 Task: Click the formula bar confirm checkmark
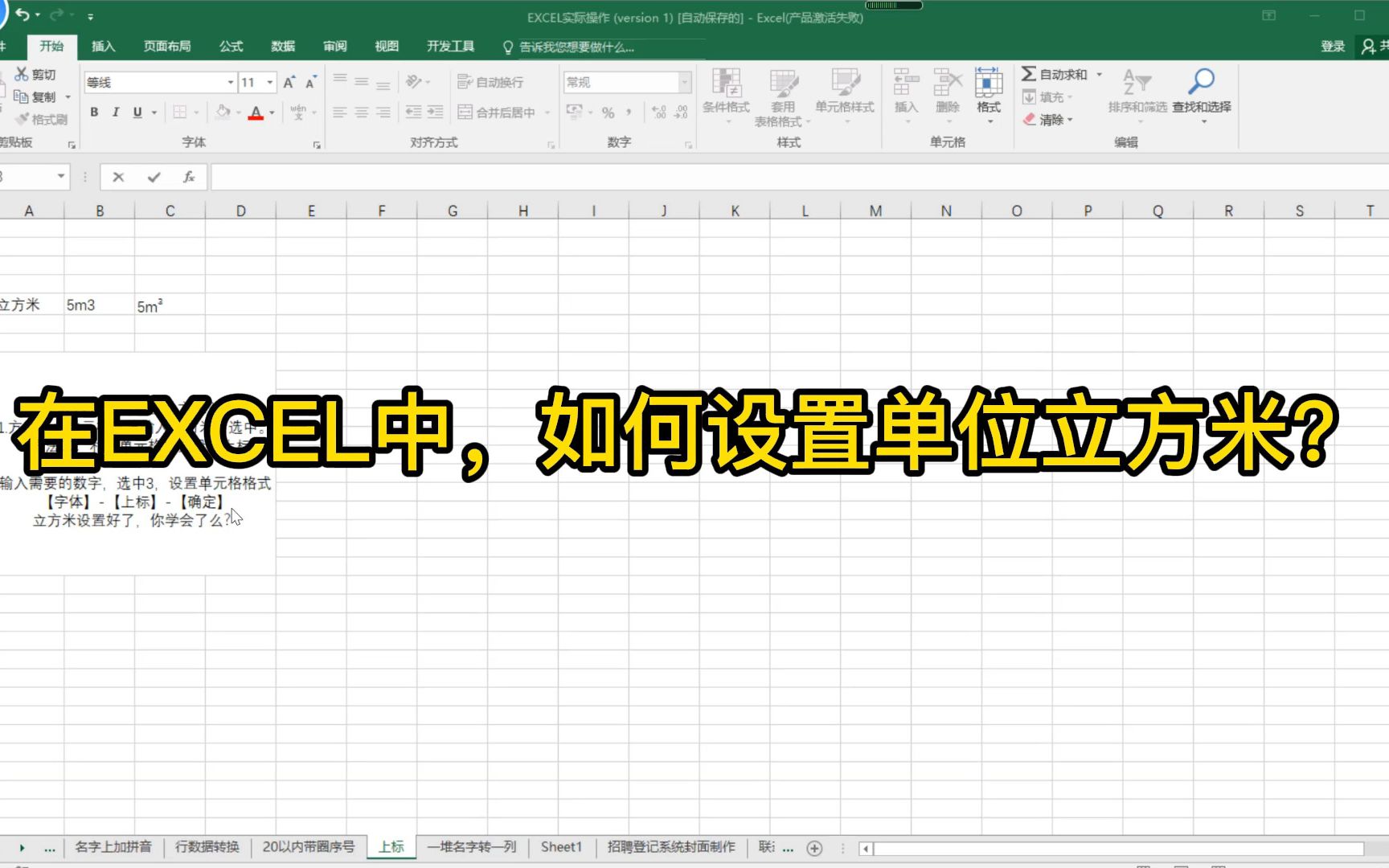[154, 177]
